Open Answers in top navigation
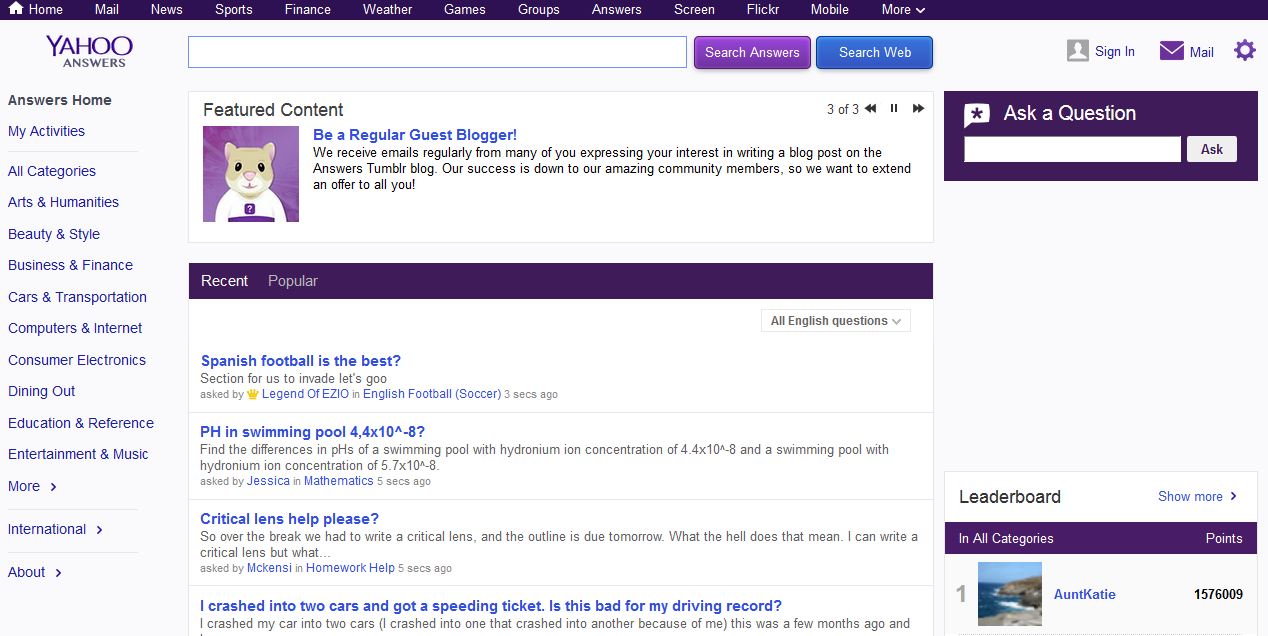Image resolution: width=1268 pixels, height=636 pixels. (617, 9)
